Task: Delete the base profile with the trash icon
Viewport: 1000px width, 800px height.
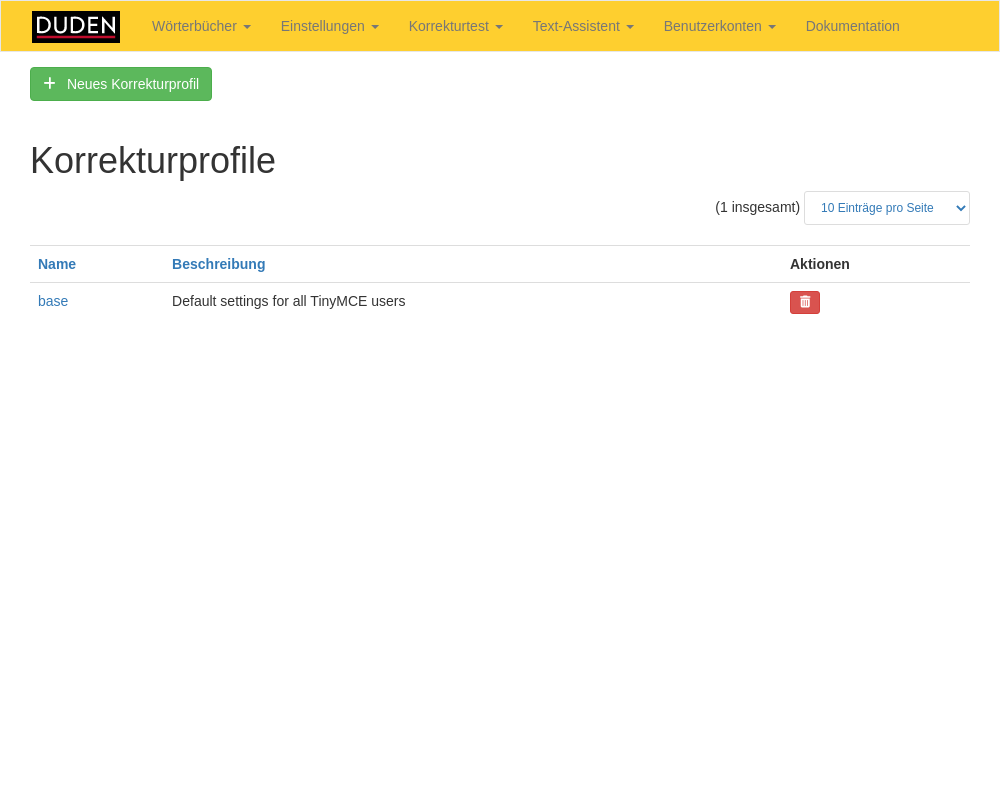Action: pos(805,302)
